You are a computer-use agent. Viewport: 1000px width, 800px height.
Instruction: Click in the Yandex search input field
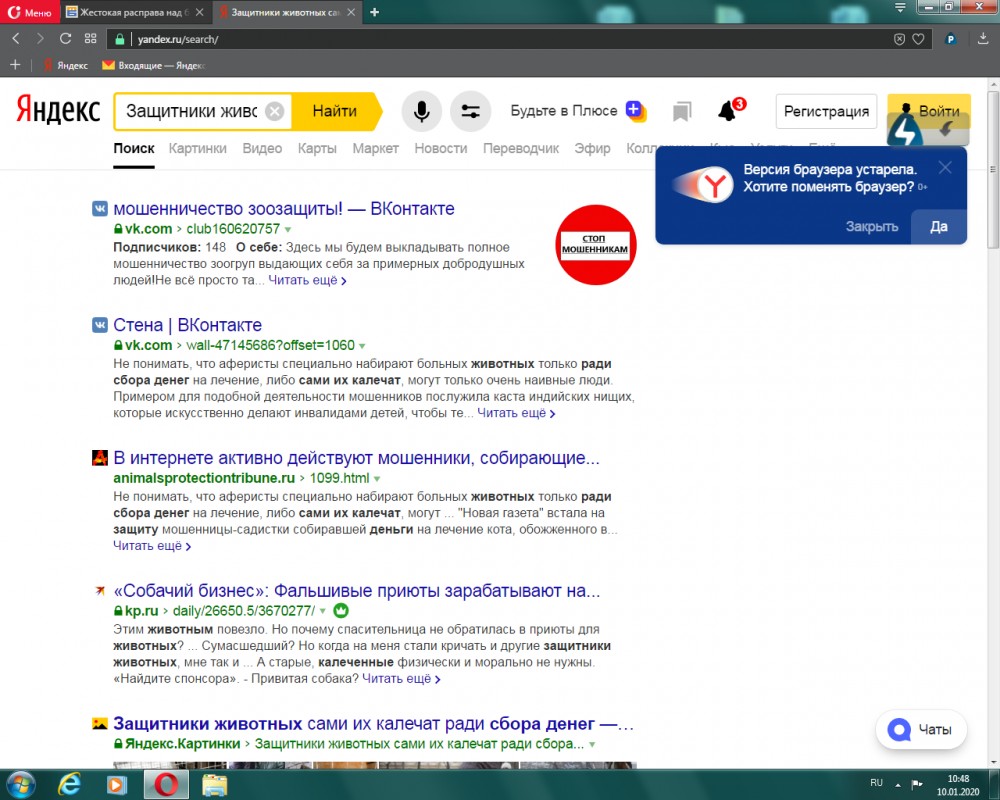click(x=190, y=111)
